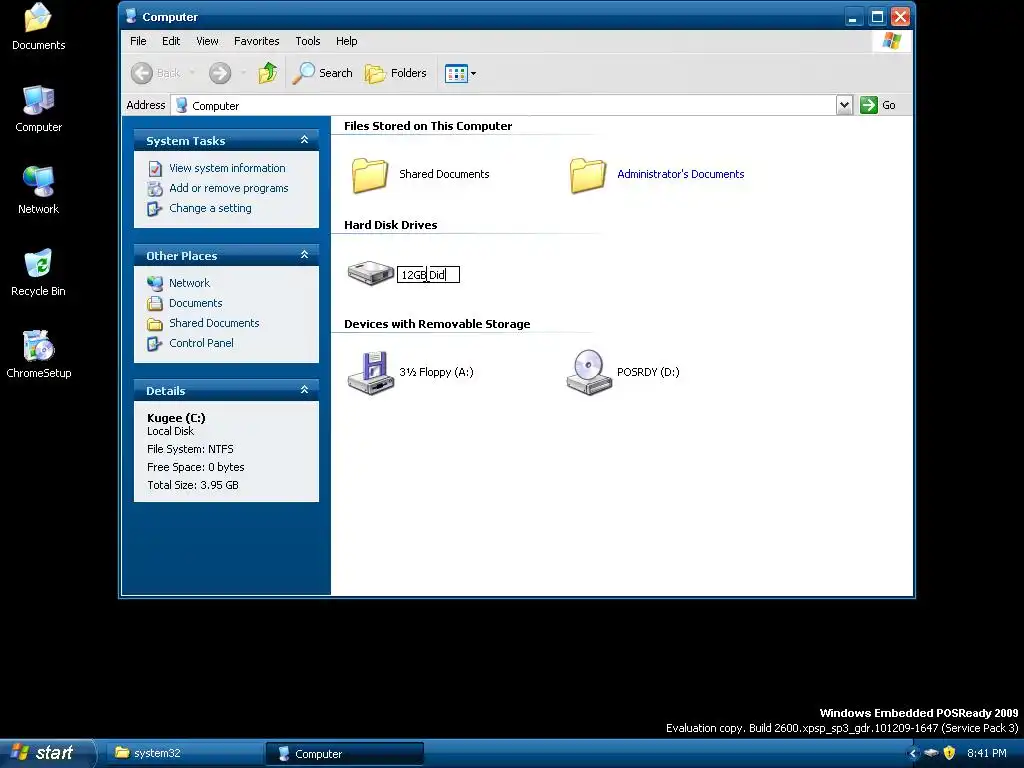Open the Back history dropdown arrow

pyautogui.click(x=192, y=73)
